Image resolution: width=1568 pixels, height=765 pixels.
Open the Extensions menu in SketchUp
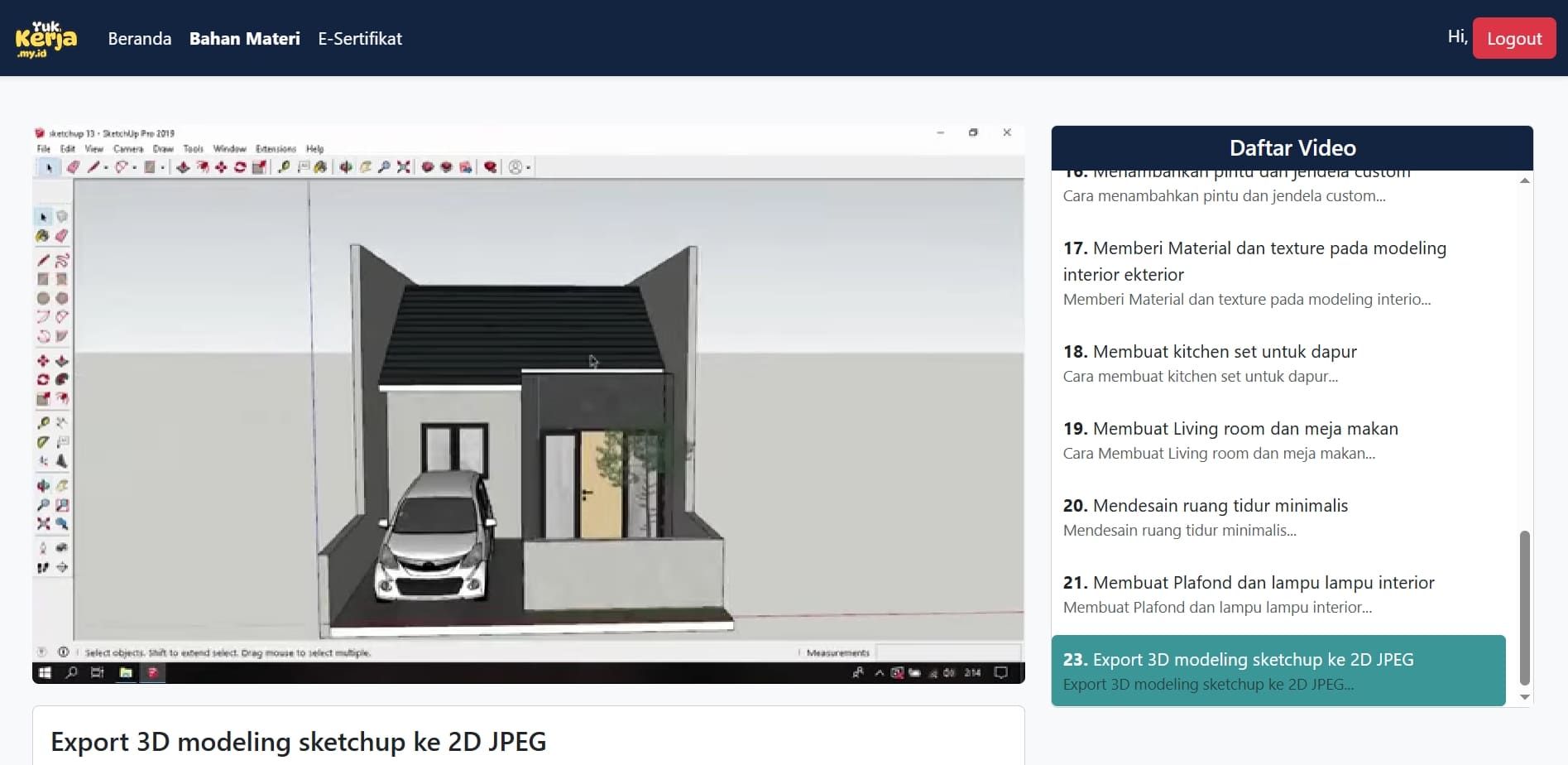tap(276, 149)
